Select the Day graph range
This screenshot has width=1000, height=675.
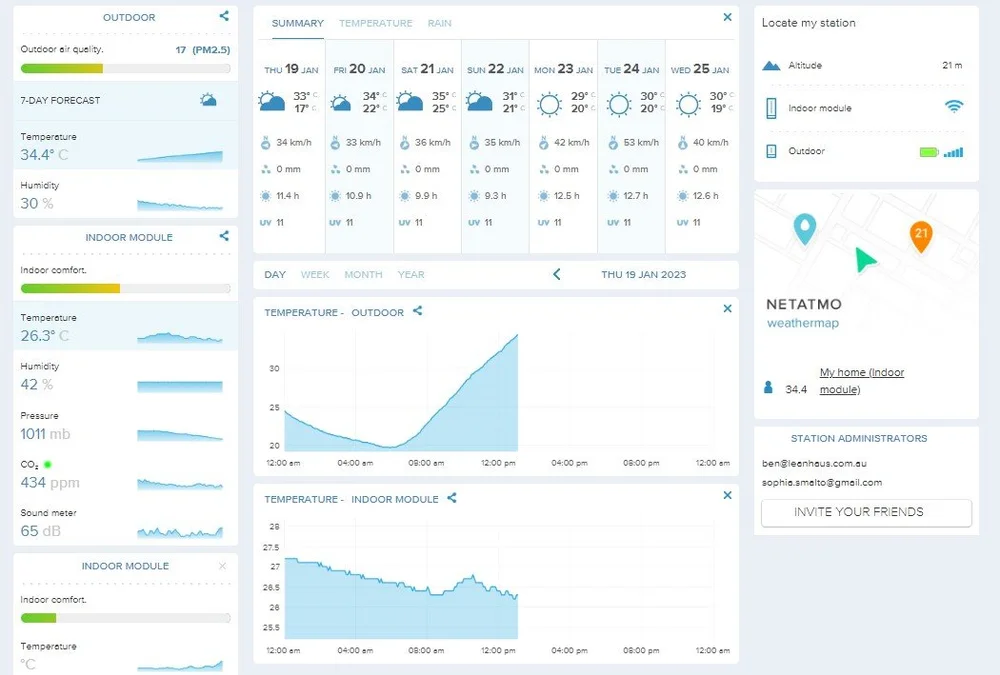[275, 274]
